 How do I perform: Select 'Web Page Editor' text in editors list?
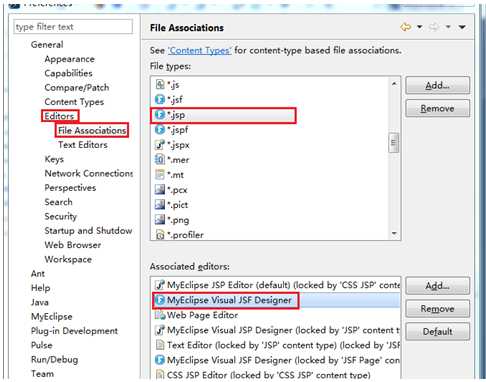click(x=202, y=315)
